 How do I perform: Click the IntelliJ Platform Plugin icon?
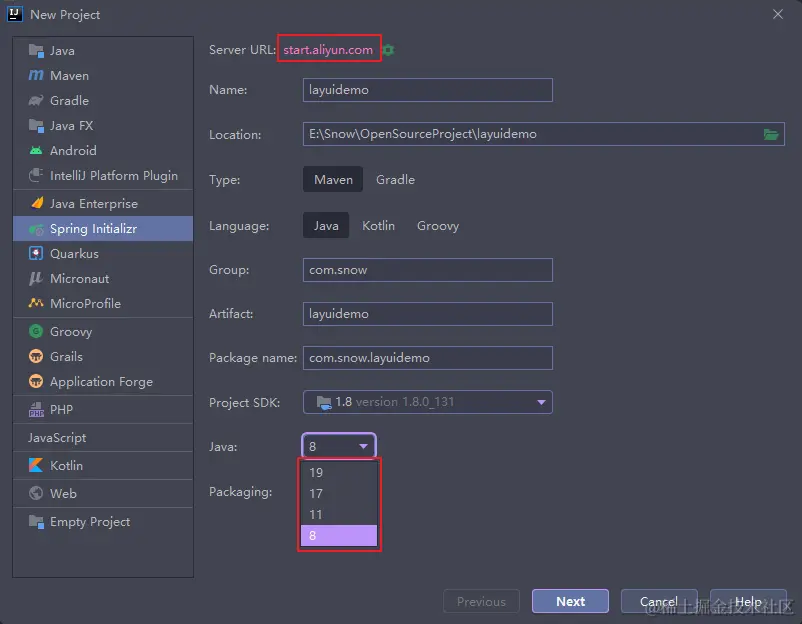tap(36, 175)
